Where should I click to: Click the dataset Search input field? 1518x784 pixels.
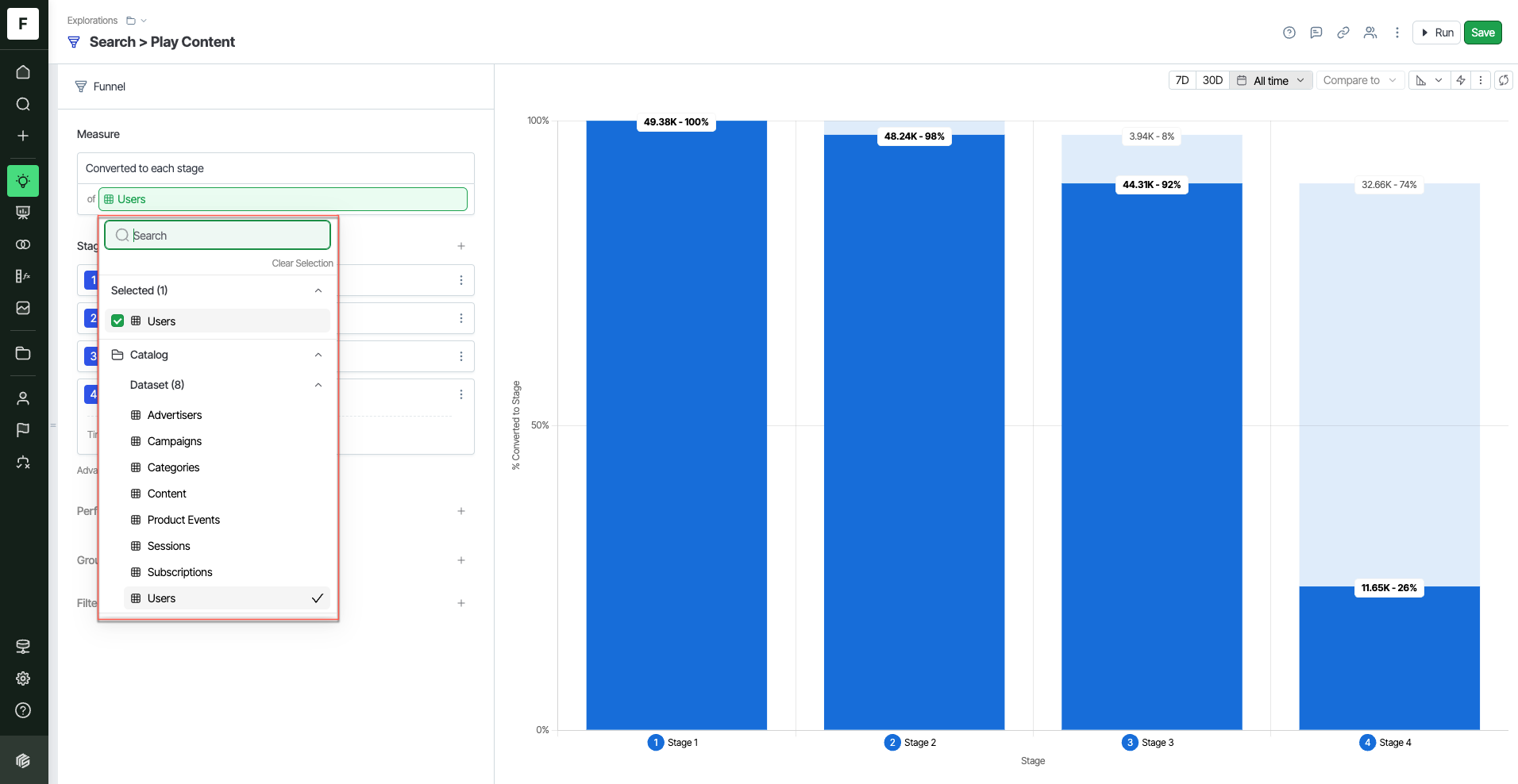click(x=218, y=236)
